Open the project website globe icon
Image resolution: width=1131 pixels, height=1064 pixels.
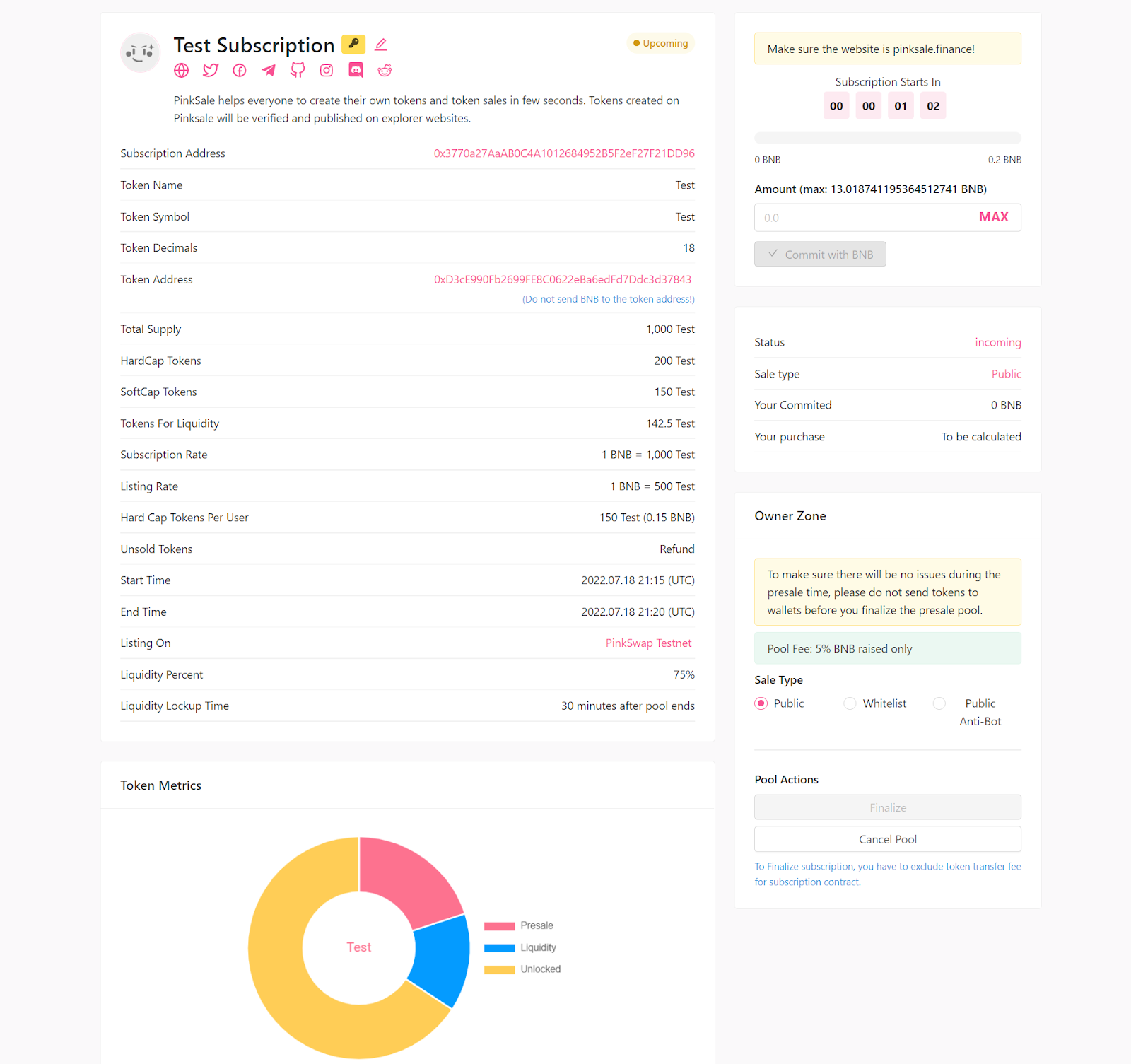[x=182, y=70]
